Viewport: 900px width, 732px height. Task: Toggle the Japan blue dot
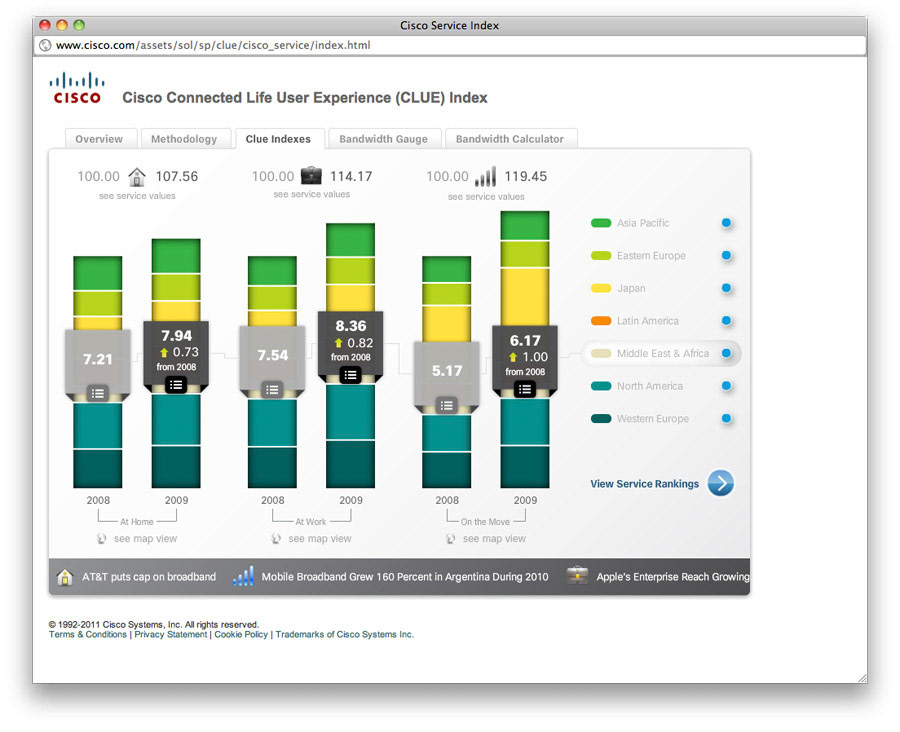726,288
